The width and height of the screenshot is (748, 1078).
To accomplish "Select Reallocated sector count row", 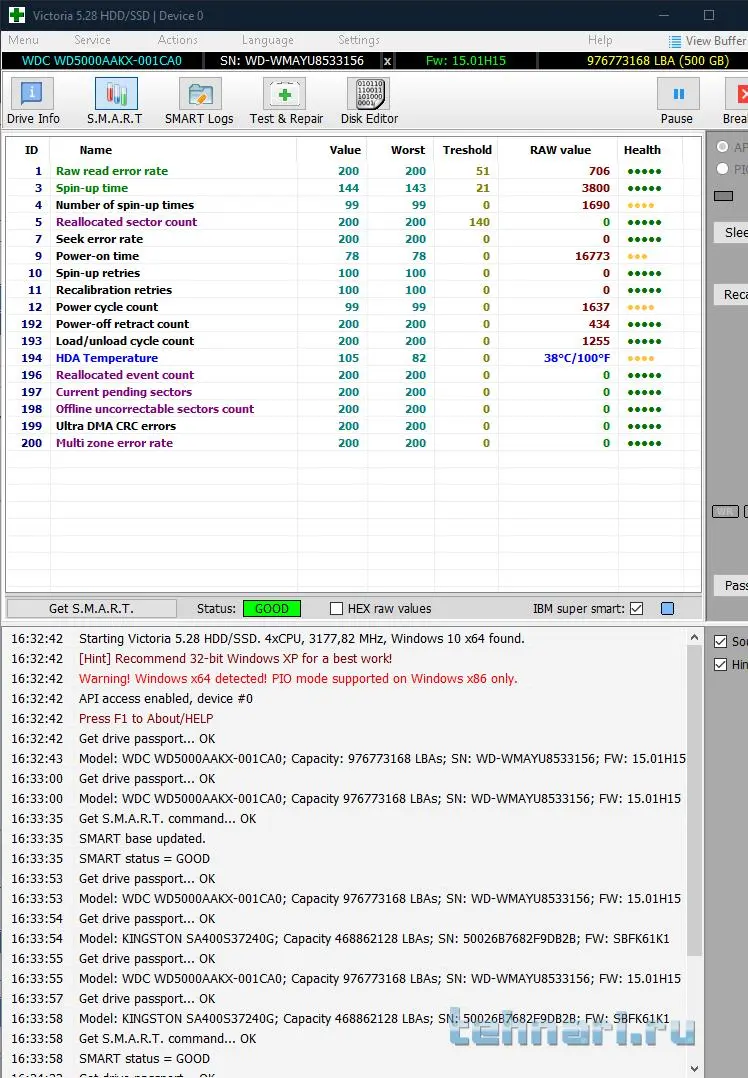I will 353,222.
